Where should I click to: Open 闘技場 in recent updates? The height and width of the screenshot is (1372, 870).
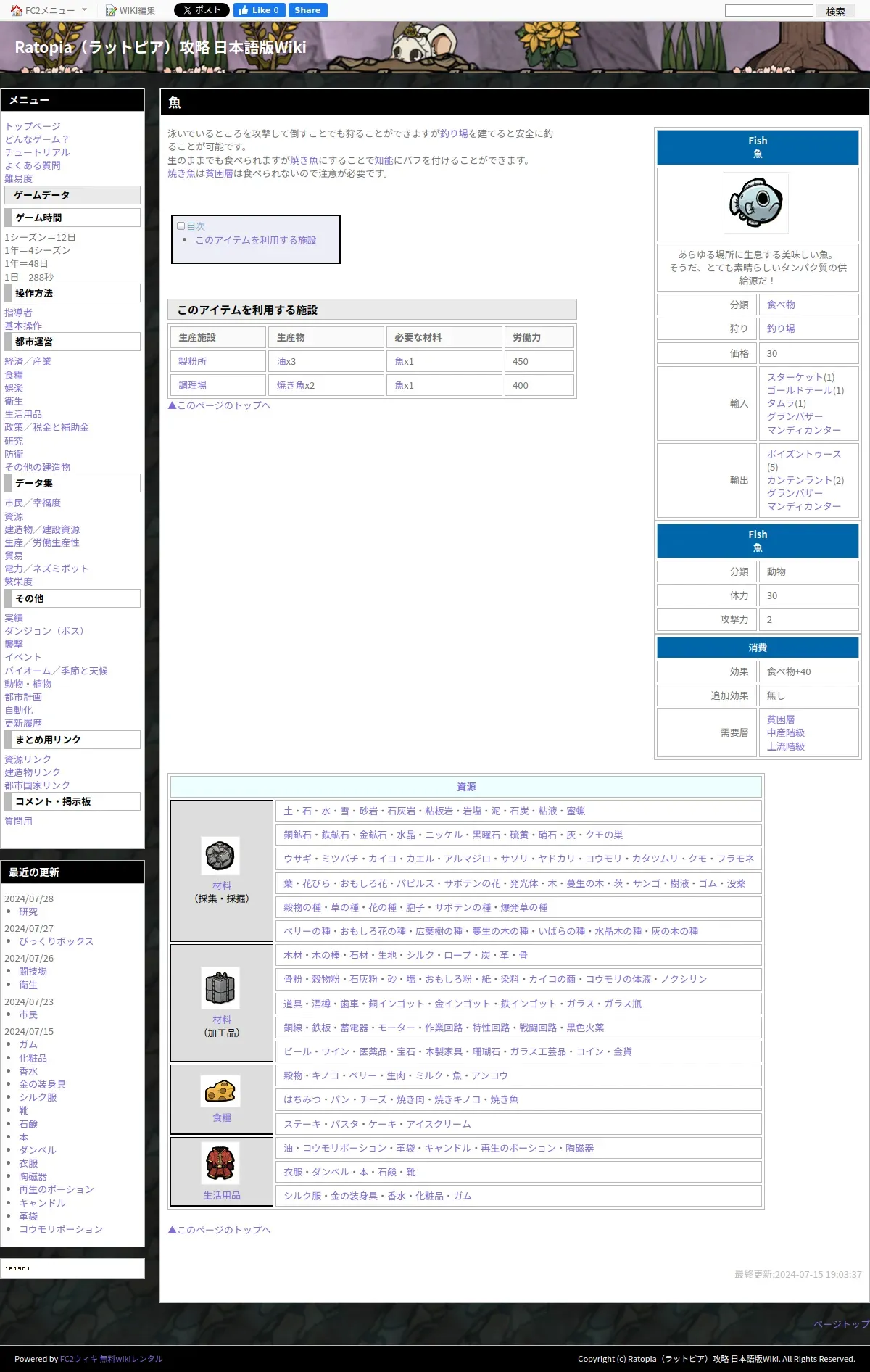click(33, 971)
